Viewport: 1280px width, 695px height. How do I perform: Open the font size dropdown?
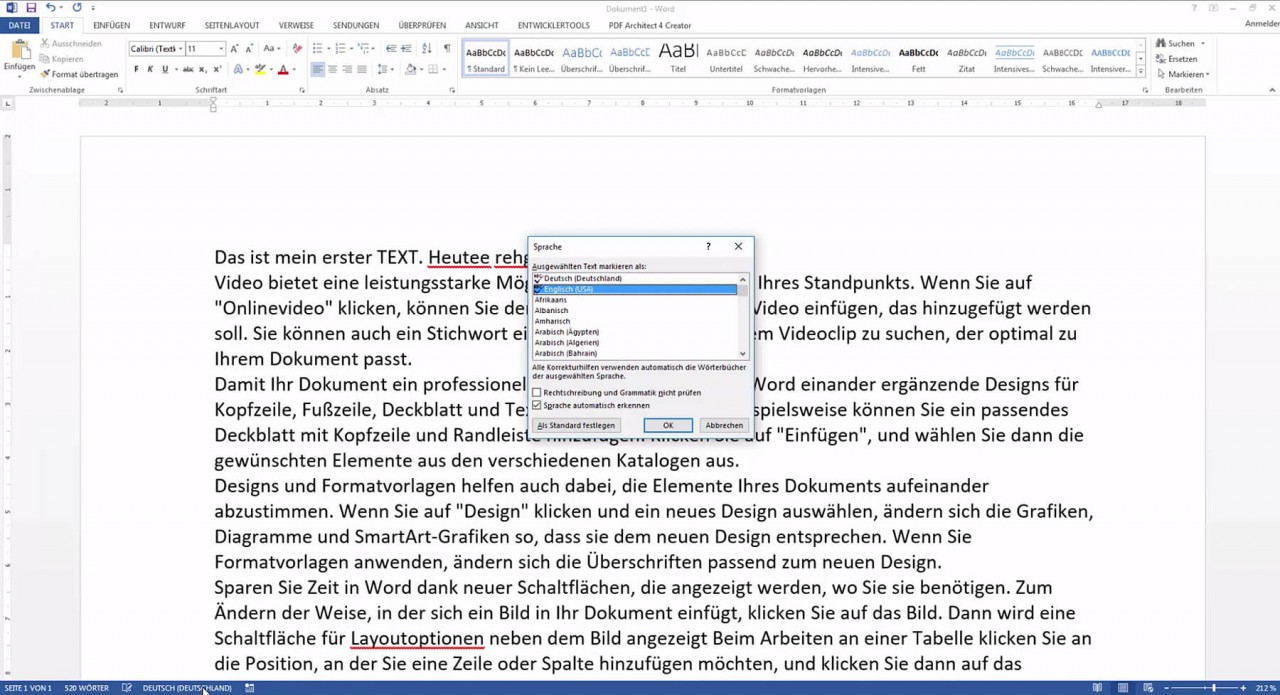coord(222,46)
